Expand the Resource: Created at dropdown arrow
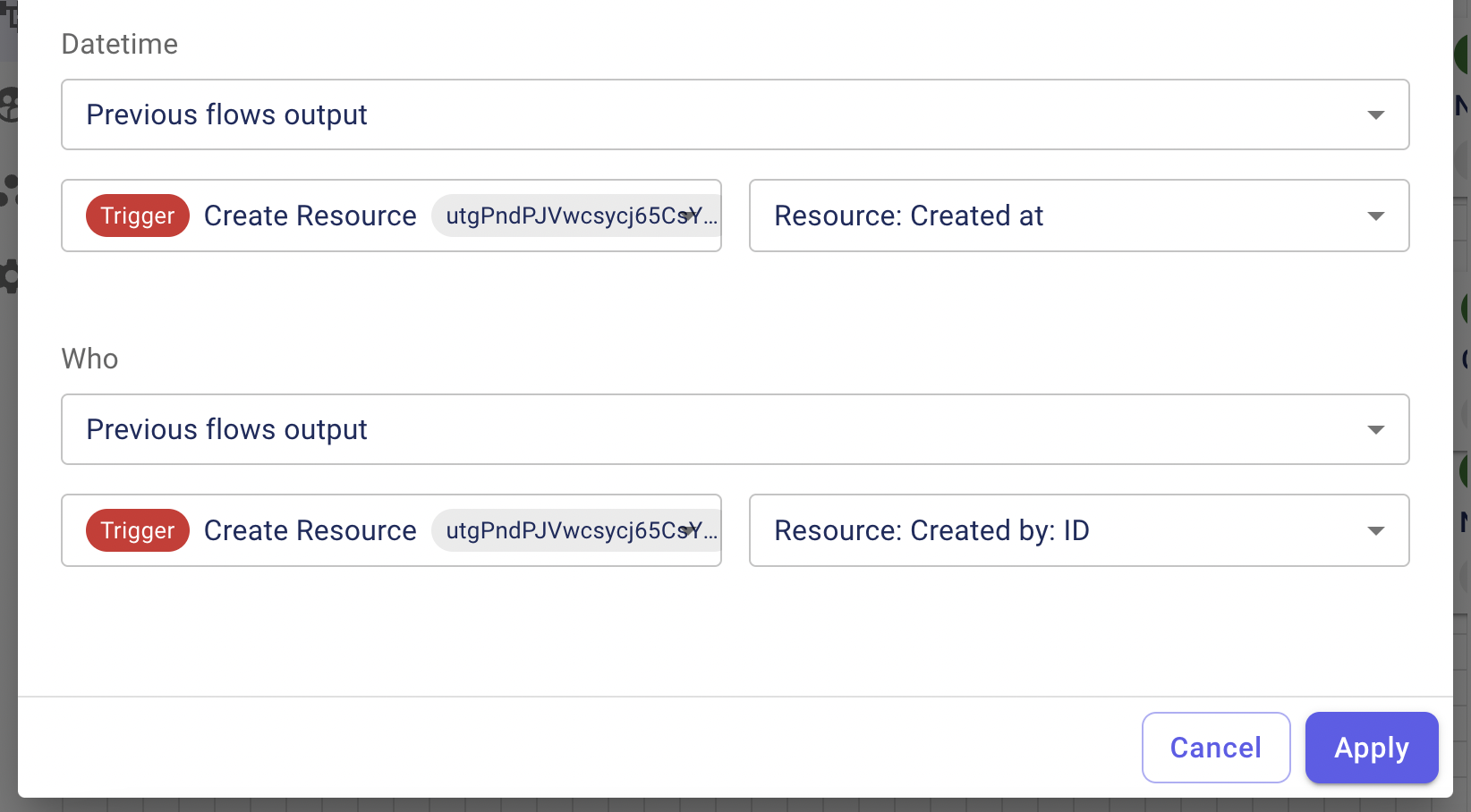The image size is (1471, 812). [x=1376, y=216]
